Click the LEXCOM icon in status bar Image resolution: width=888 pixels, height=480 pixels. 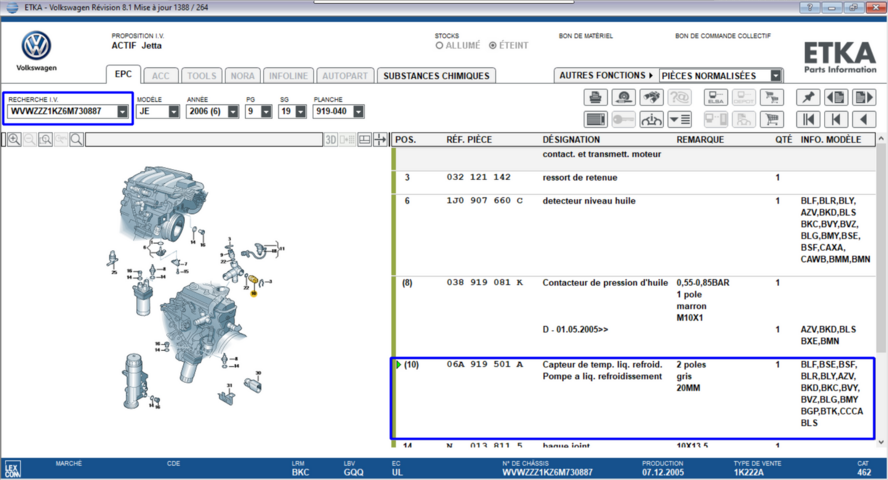(x=12, y=469)
